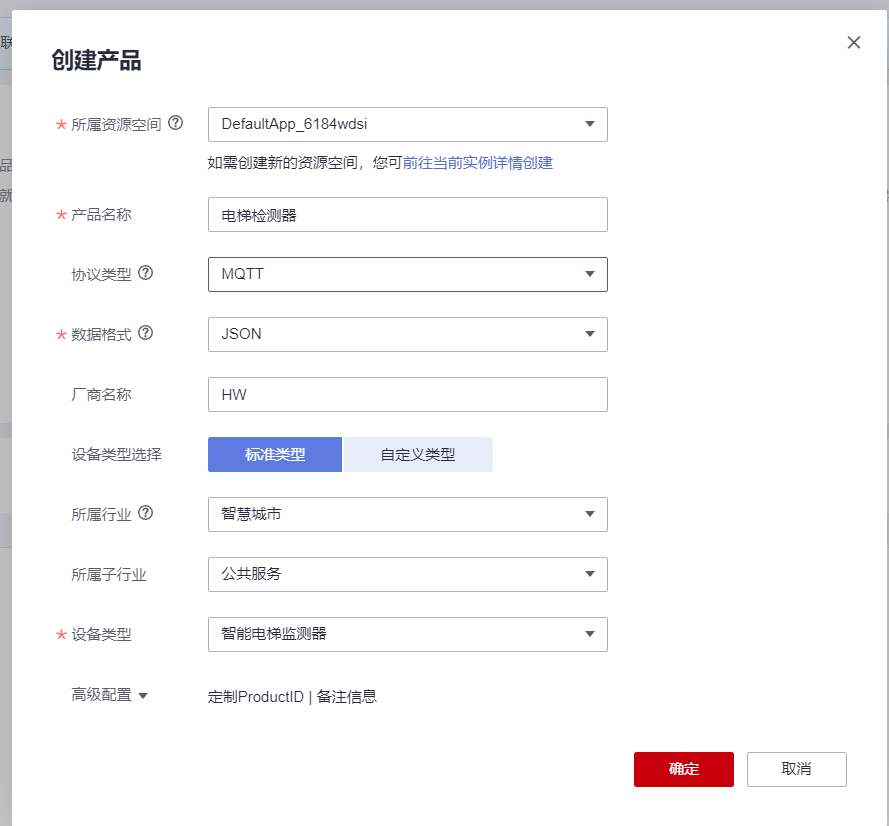The height and width of the screenshot is (826, 889).
Task: Click the 确定 confirm button
Action: tap(684, 769)
